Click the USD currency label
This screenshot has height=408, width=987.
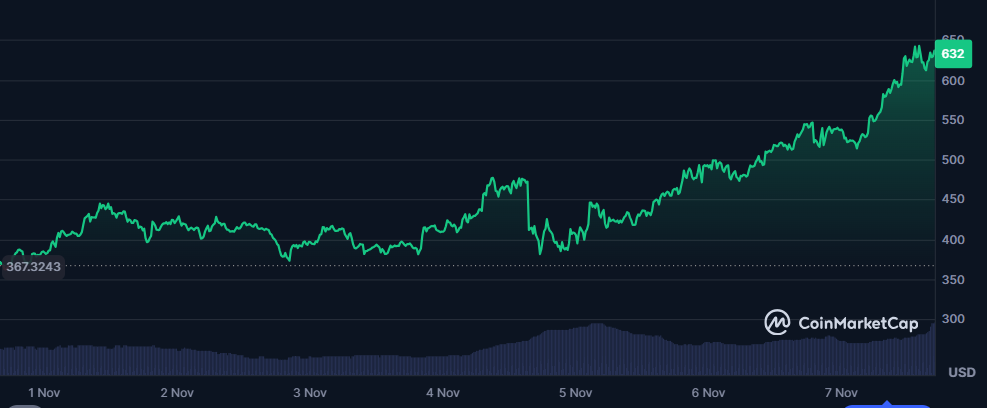click(961, 373)
